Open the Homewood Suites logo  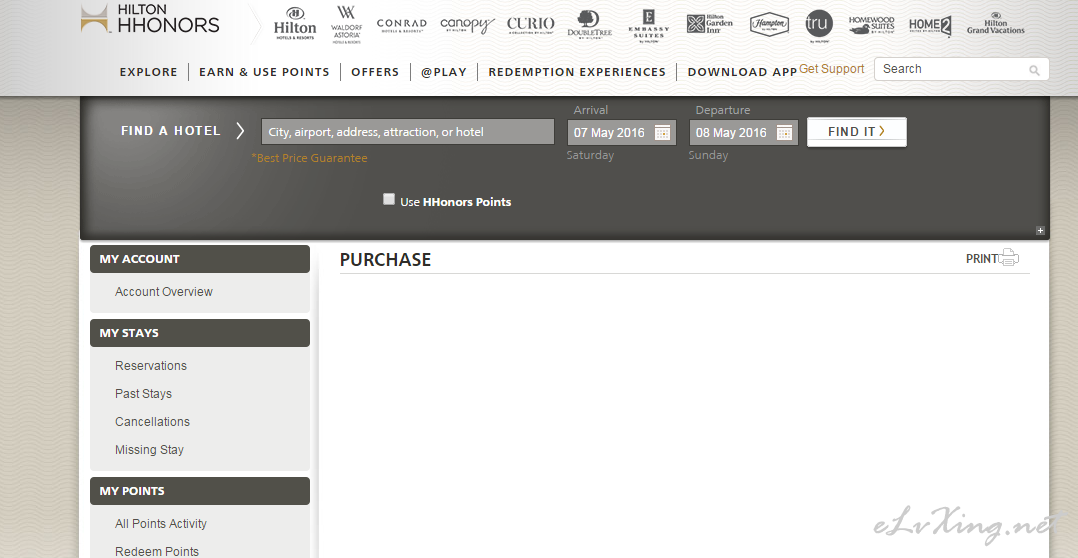coord(871,25)
